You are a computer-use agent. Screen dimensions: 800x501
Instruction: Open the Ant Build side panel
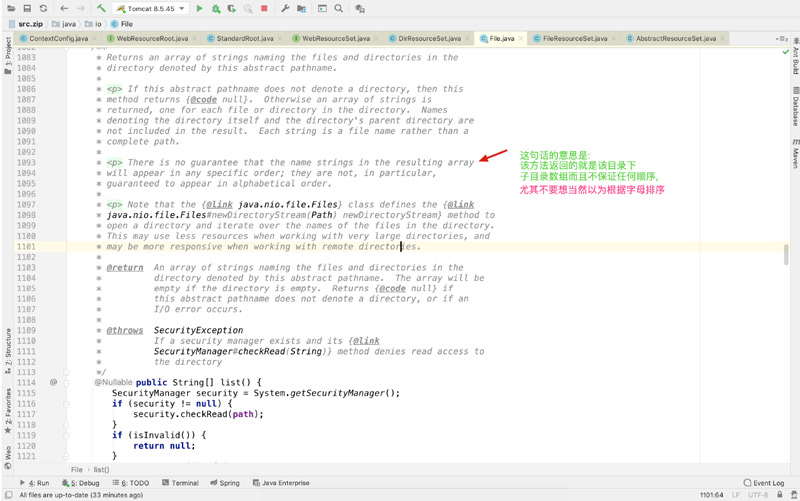[x=795, y=55]
